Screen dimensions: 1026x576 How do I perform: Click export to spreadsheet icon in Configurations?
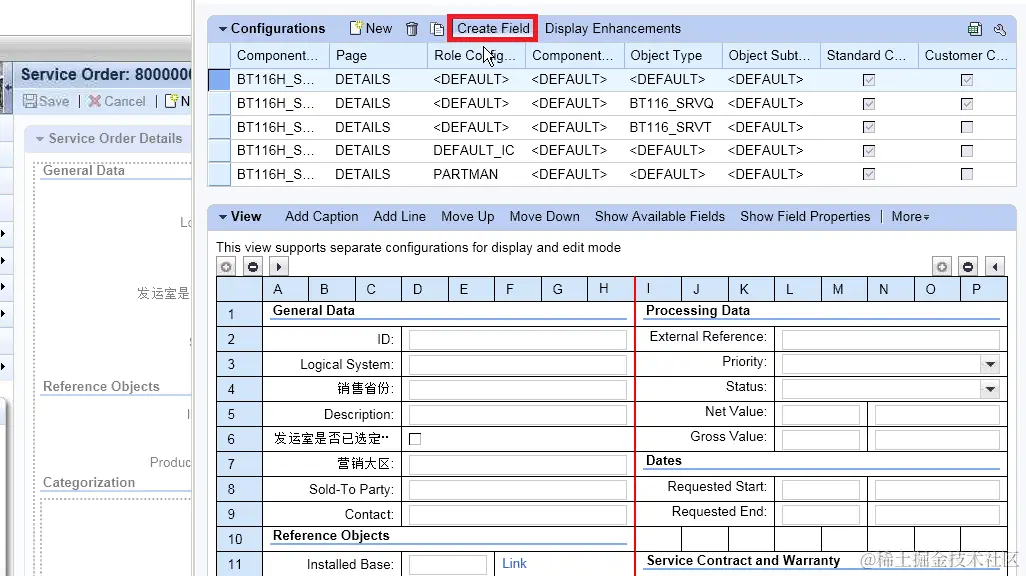975,29
